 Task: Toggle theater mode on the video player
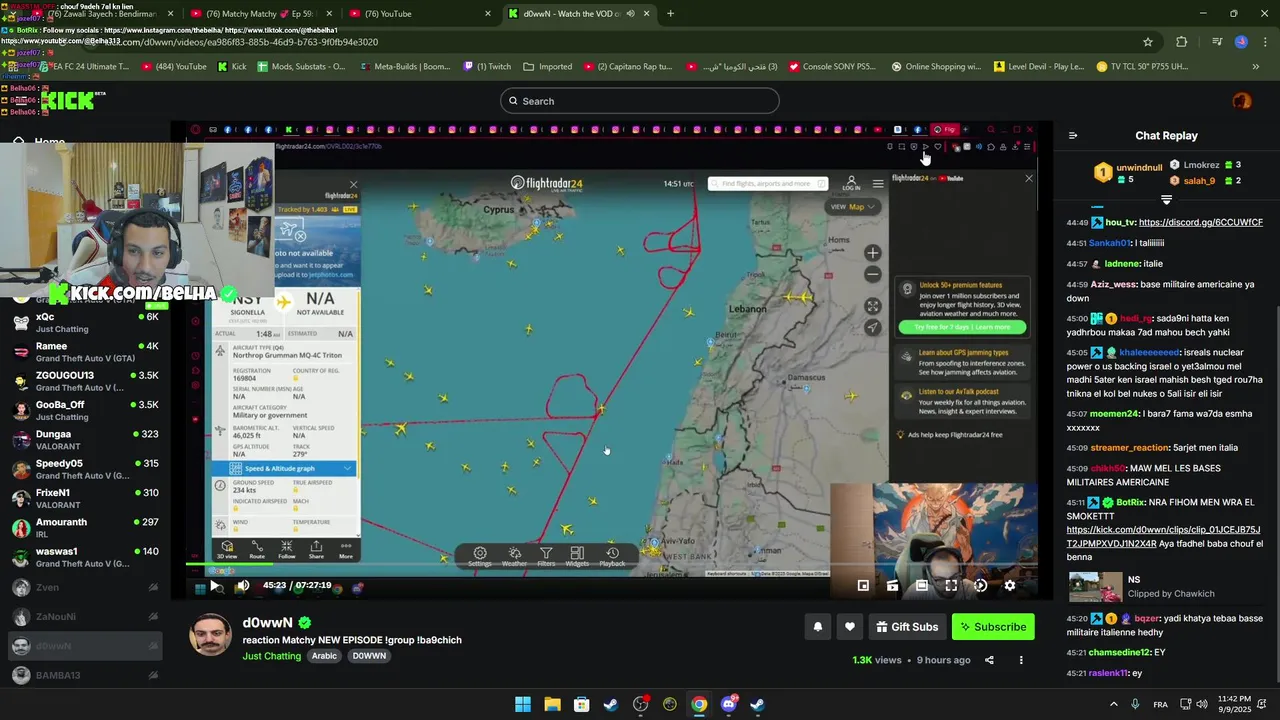click(922, 586)
